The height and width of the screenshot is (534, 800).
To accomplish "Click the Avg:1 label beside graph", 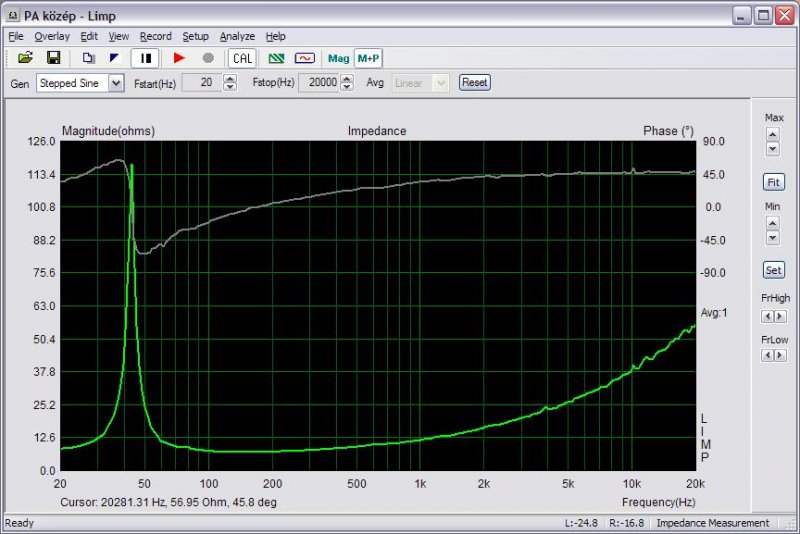I will 714,313.
